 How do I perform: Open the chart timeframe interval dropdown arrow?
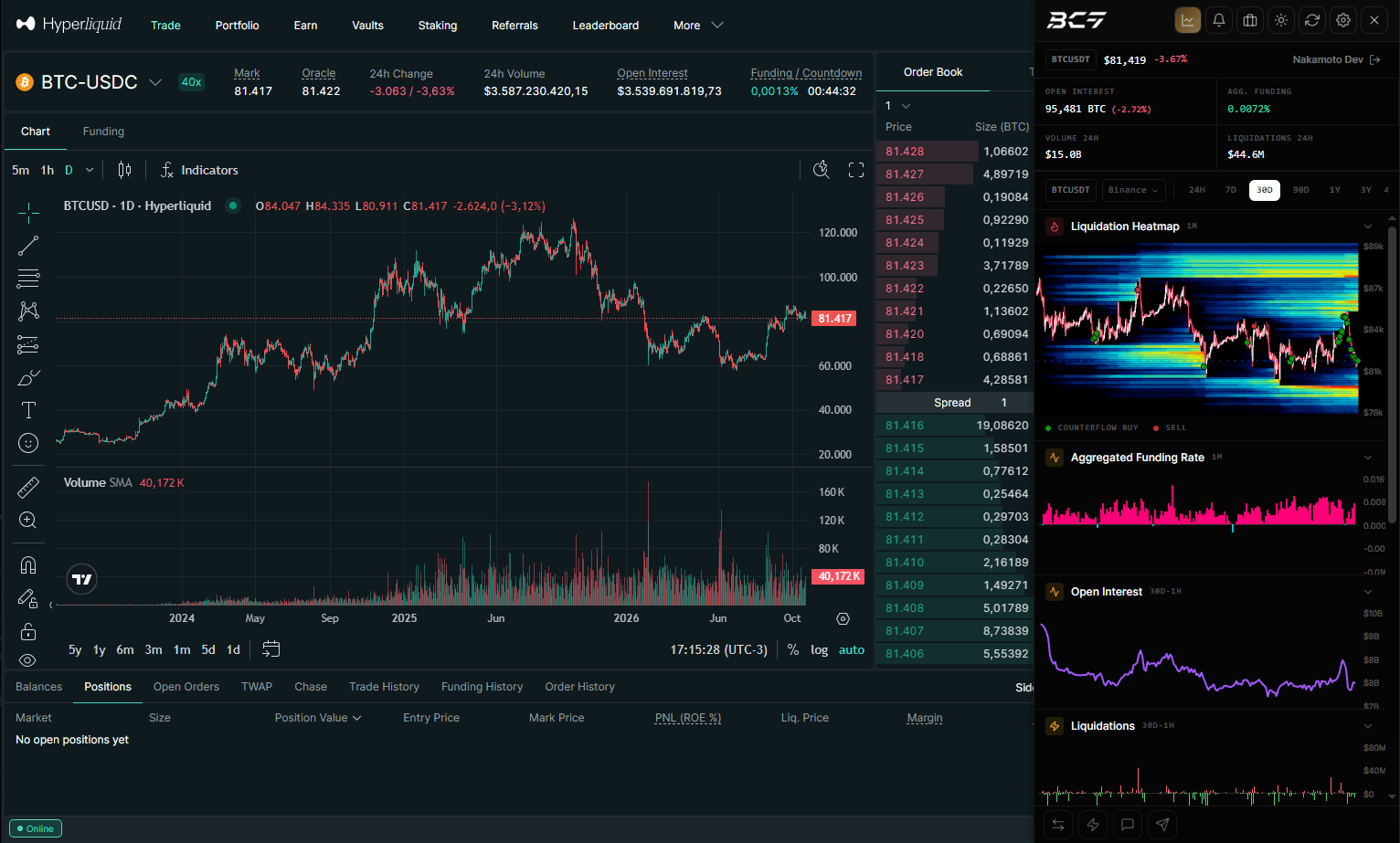pyautogui.click(x=90, y=170)
